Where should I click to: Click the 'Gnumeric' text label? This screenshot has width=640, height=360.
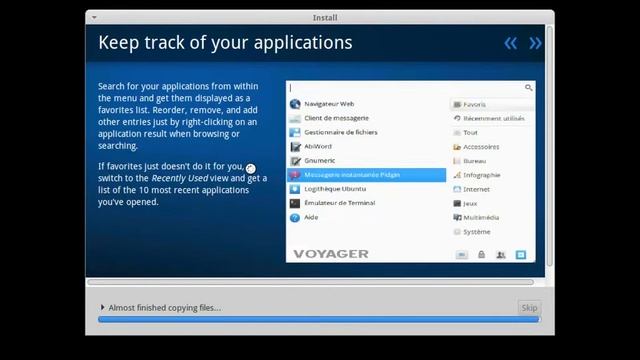coord(320,160)
